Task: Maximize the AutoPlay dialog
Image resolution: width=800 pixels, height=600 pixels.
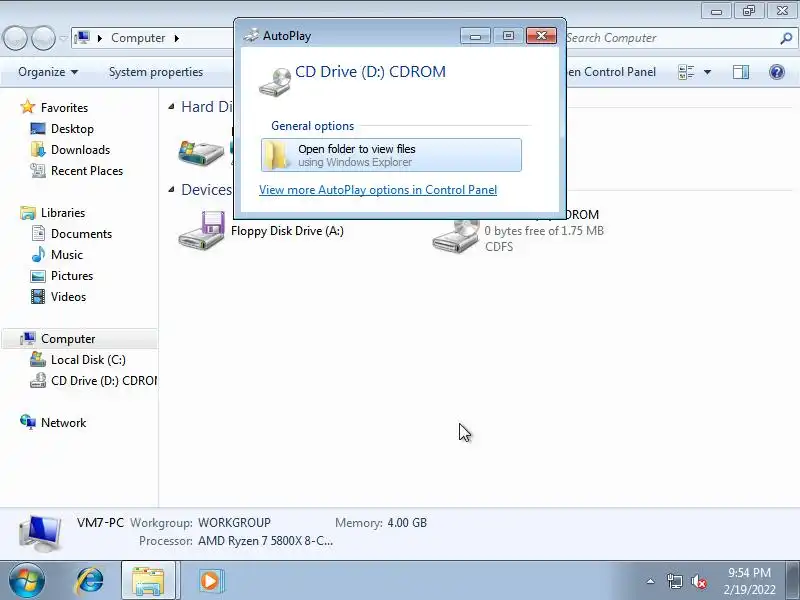Action: coord(508,35)
